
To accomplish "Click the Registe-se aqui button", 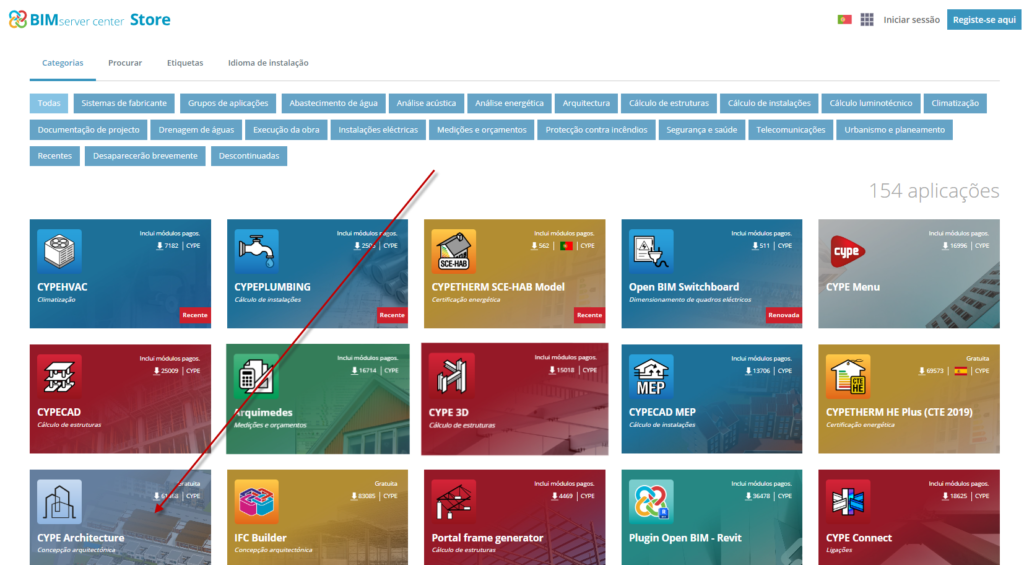I will (984, 20).
